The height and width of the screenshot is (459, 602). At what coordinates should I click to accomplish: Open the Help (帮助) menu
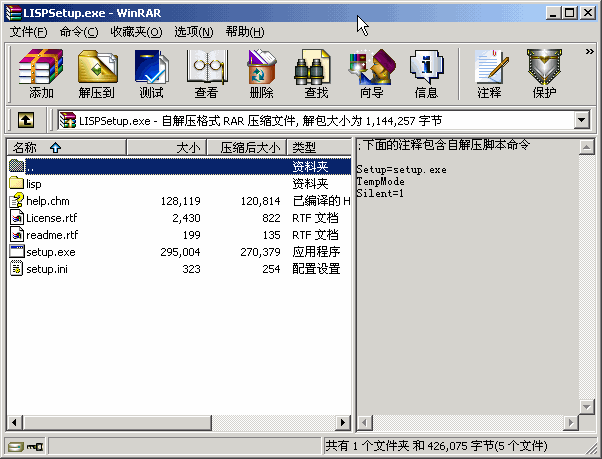[x=245, y=32]
